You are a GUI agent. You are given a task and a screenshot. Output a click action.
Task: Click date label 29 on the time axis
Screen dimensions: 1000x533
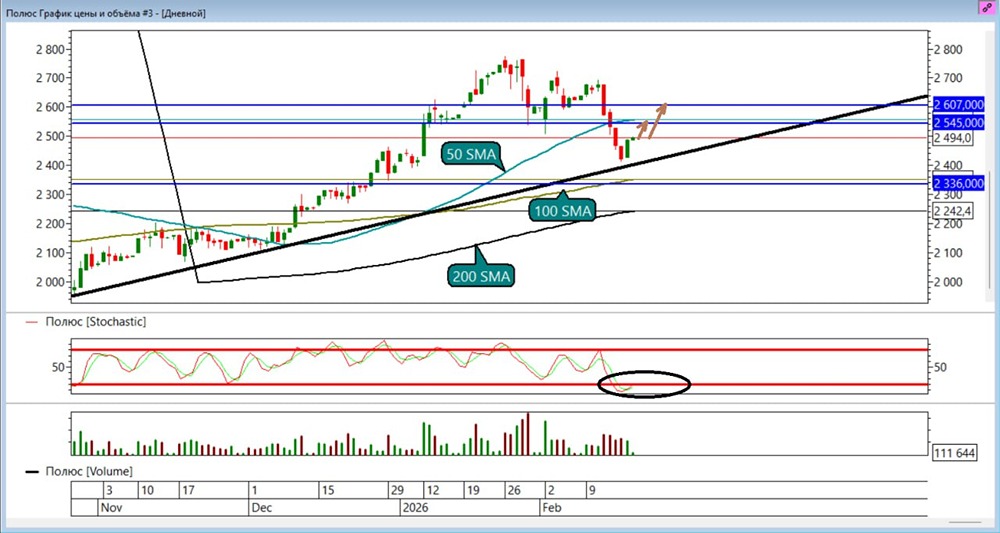click(397, 491)
